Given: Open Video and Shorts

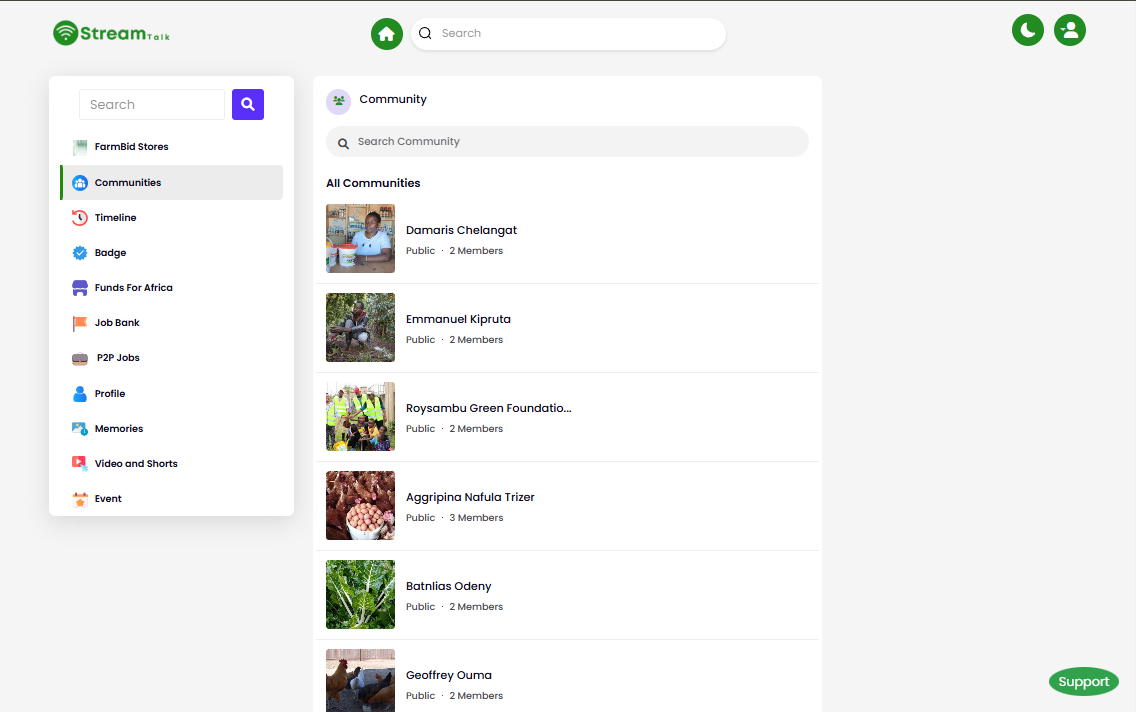Looking at the screenshot, I should click(x=136, y=464).
